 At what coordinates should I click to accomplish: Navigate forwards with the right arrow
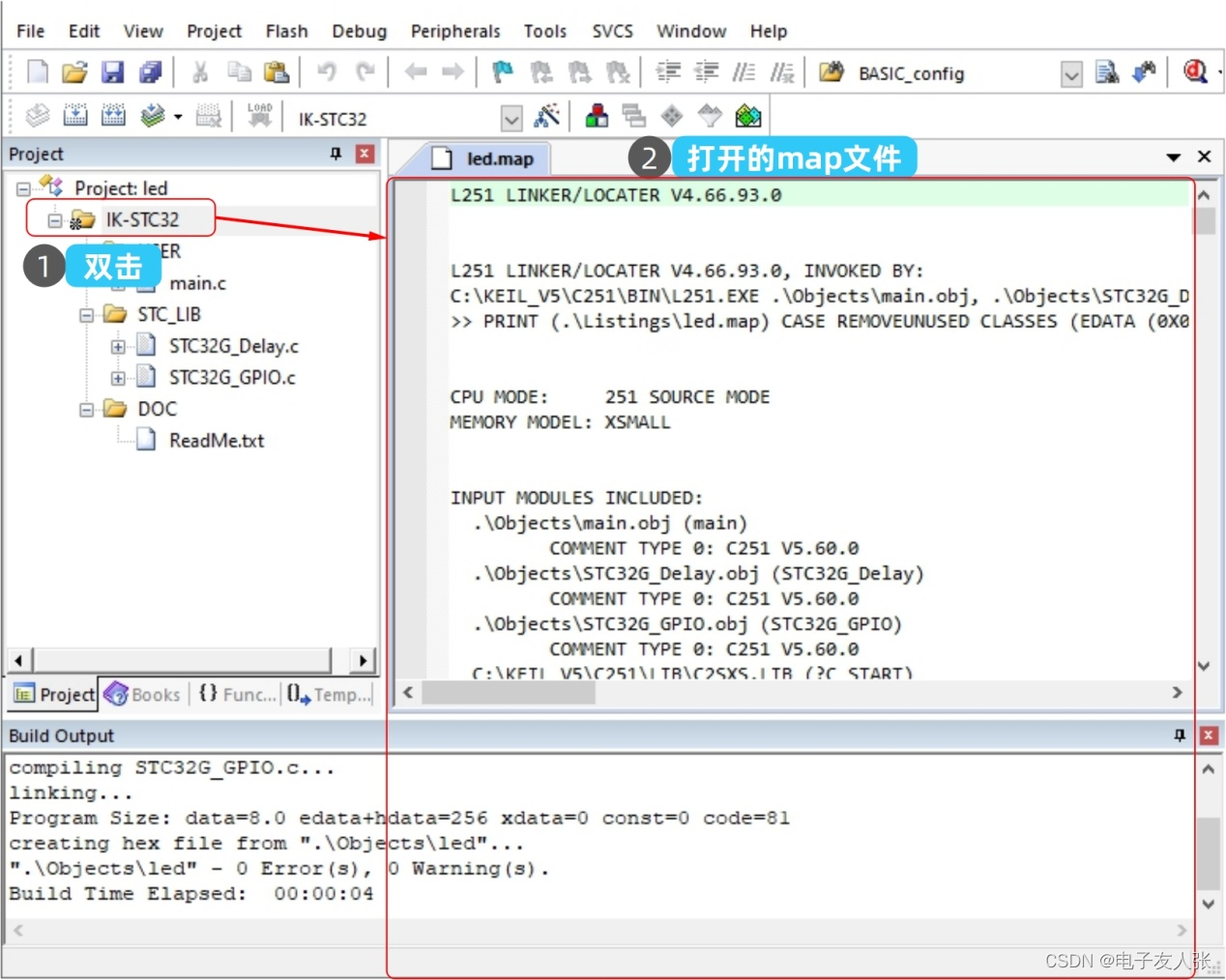tap(452, 72)
